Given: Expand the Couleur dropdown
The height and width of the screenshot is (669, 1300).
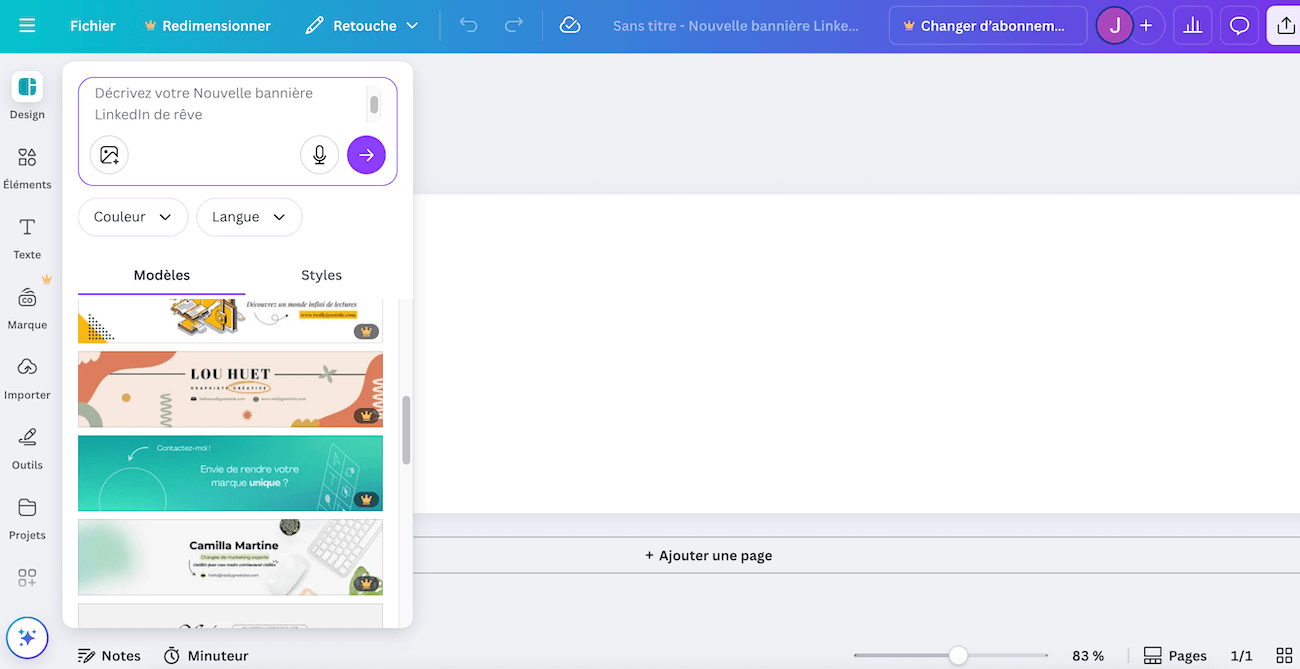Looking at the screenshot, I should tap(133, 217).
